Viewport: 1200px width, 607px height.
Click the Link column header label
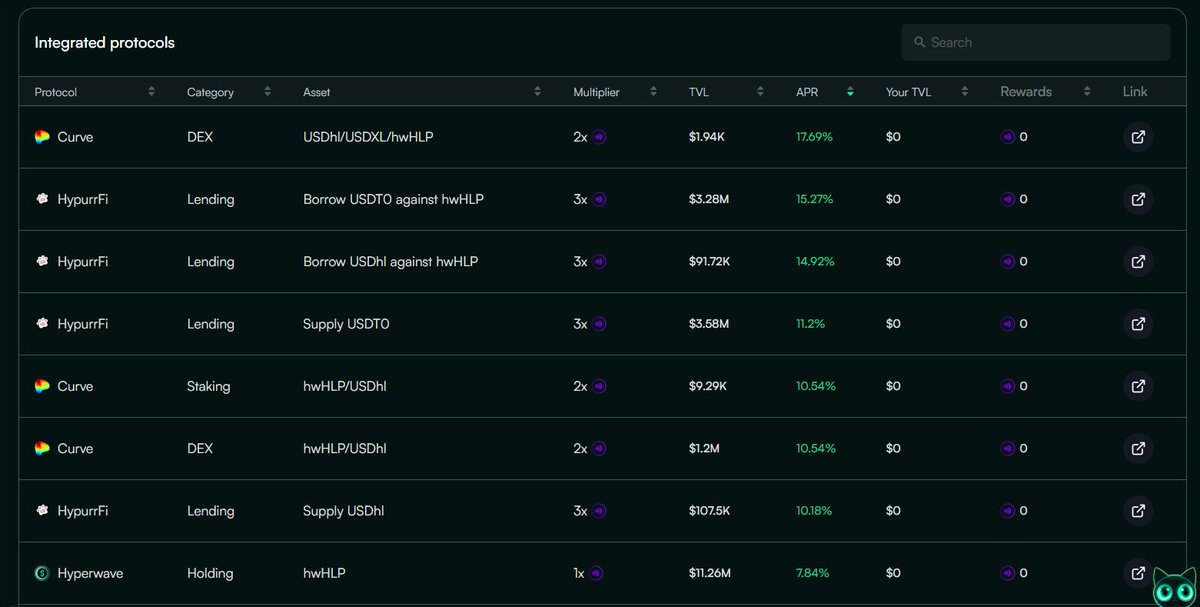tap(1135, 92)
